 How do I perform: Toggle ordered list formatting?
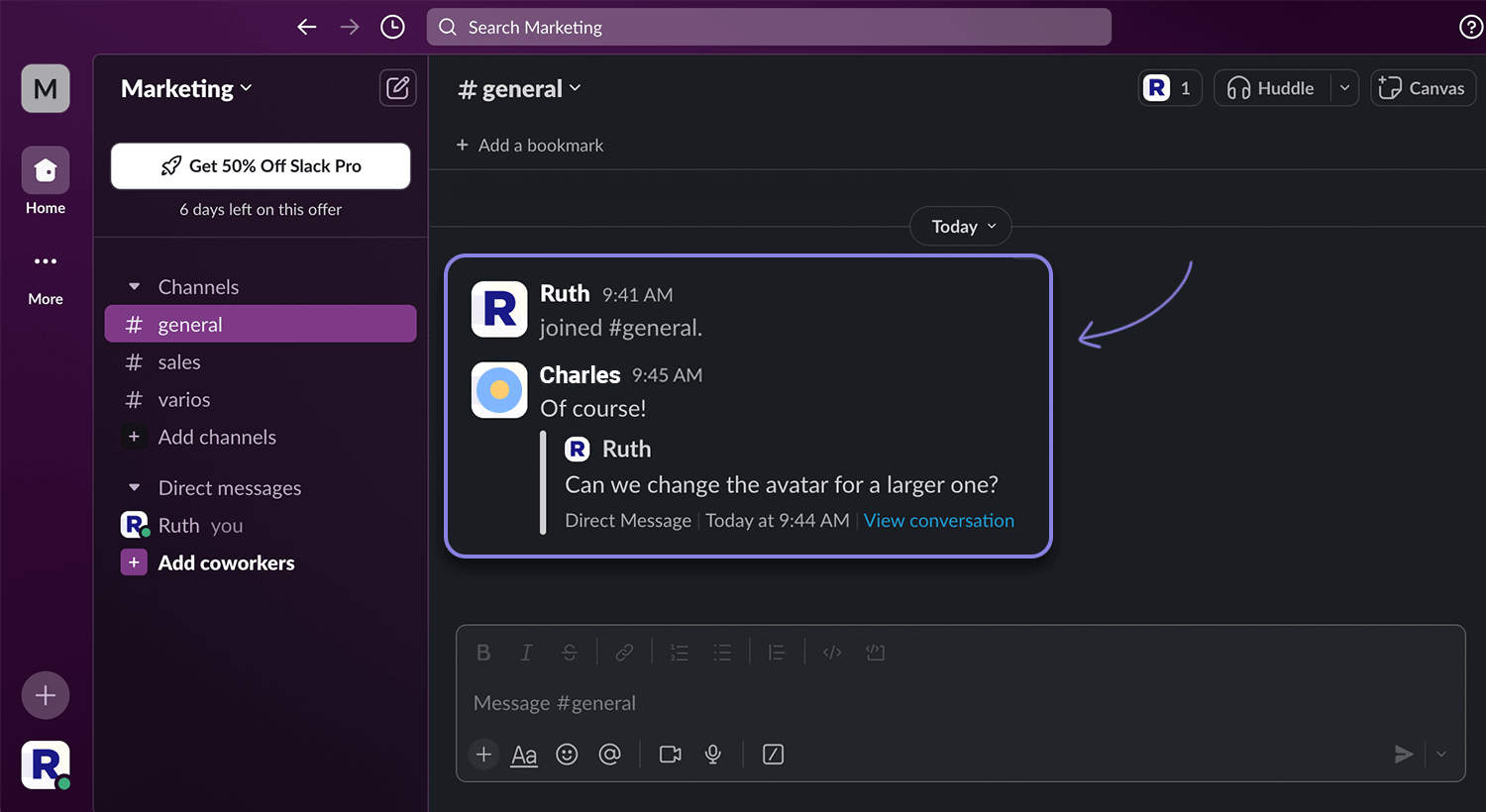click(x=680, y=653)
